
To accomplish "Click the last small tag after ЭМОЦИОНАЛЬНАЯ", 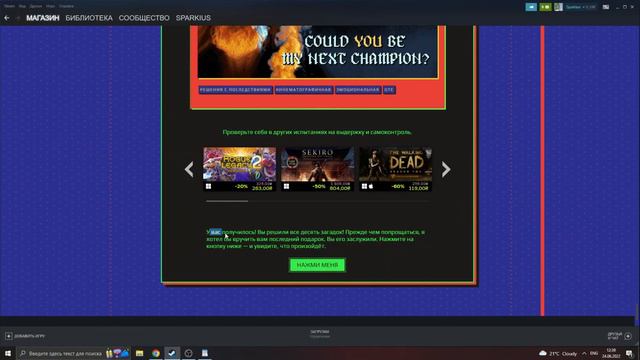I will [389, 90].
